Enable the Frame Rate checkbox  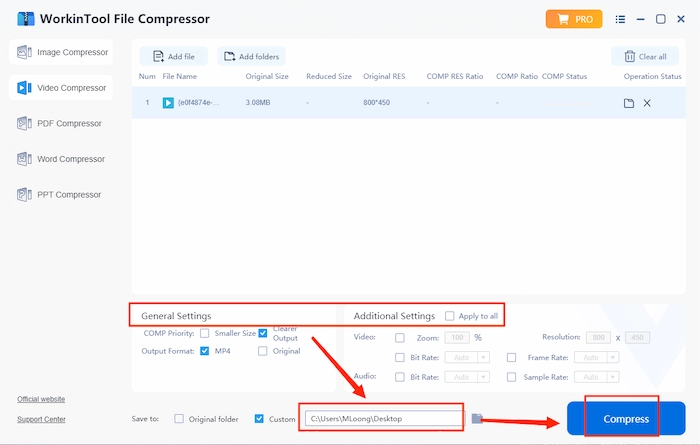[x=512, y=358]
